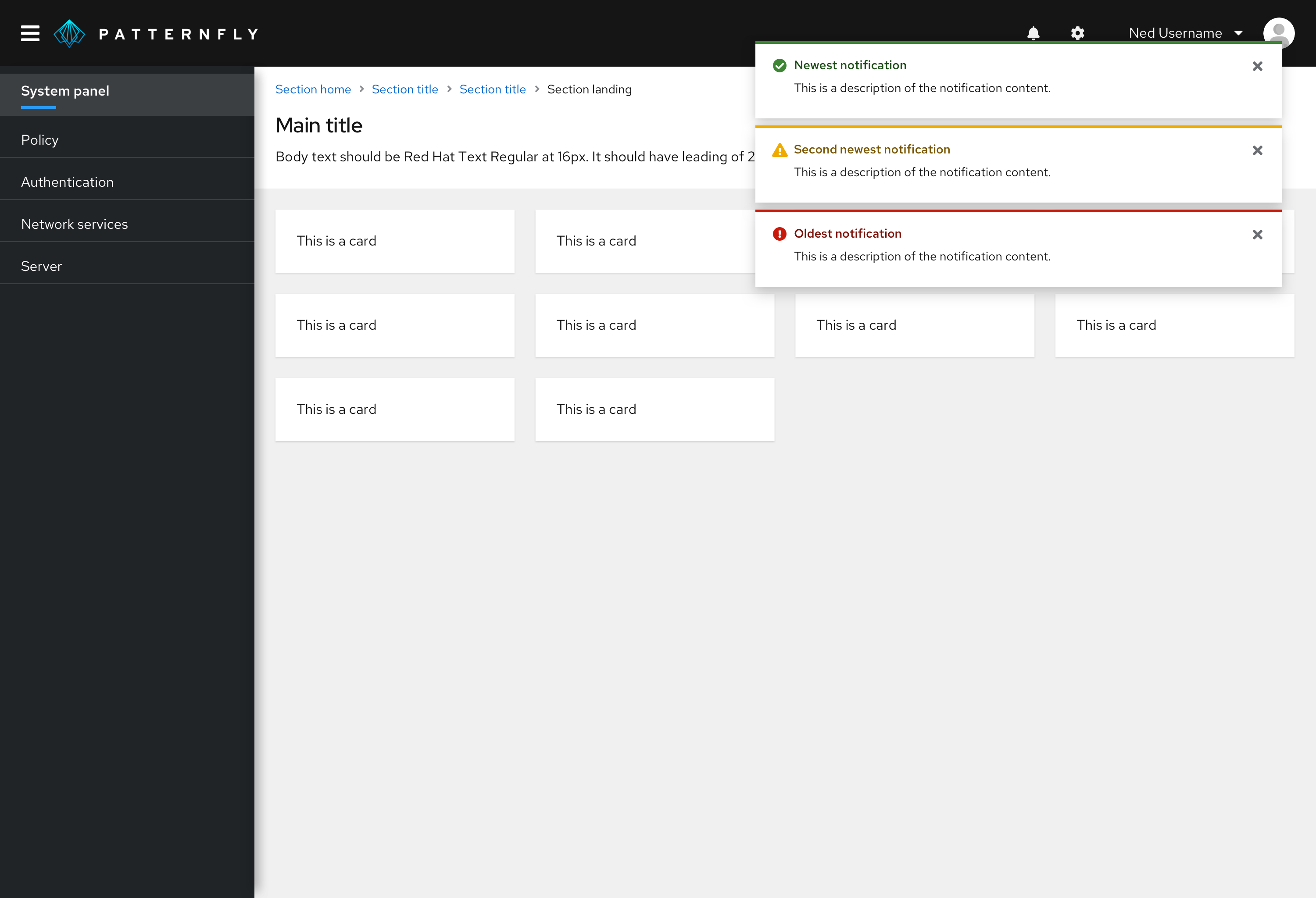
Task: Click the Main title heading
Action: [x=319, y=125]
